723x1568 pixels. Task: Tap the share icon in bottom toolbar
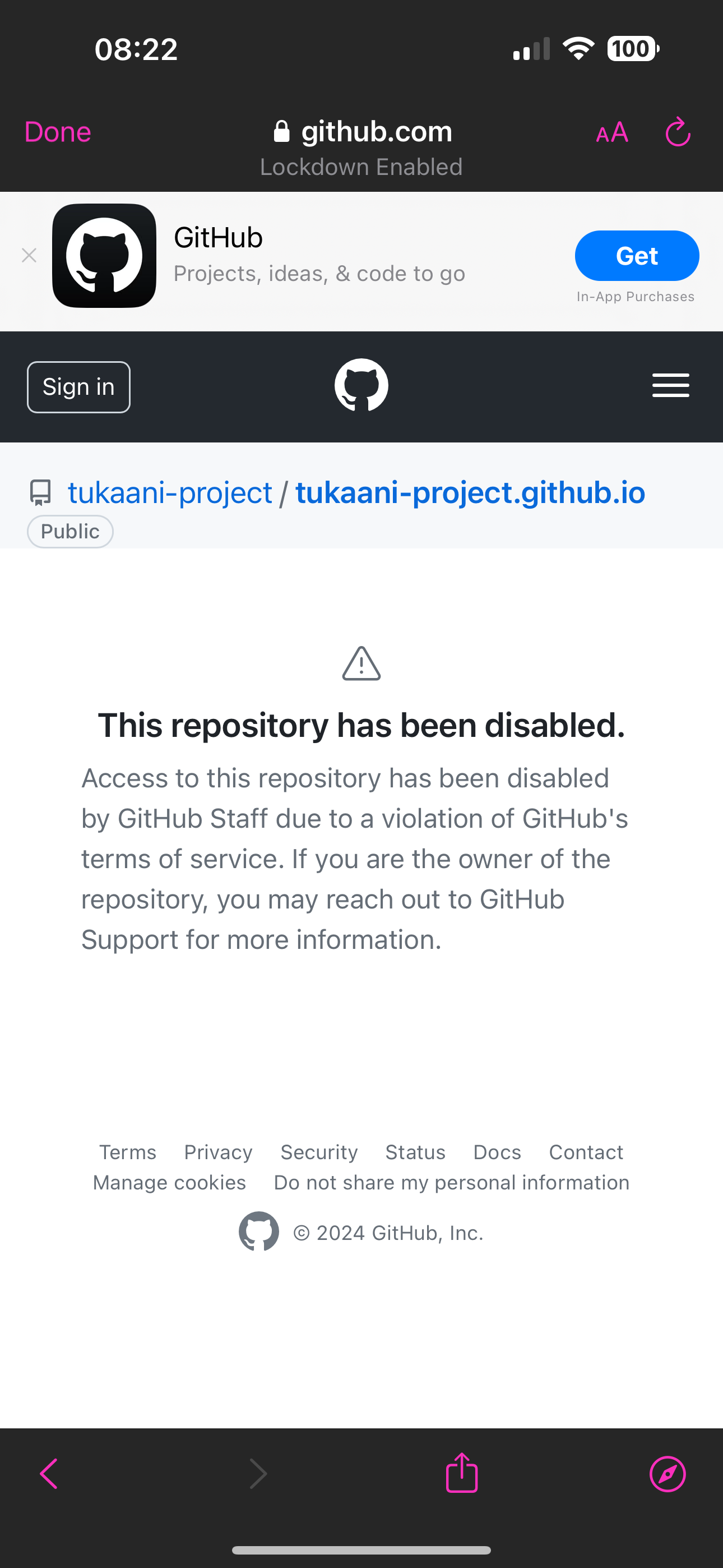pyautogui.click(x=462, y=1473)
